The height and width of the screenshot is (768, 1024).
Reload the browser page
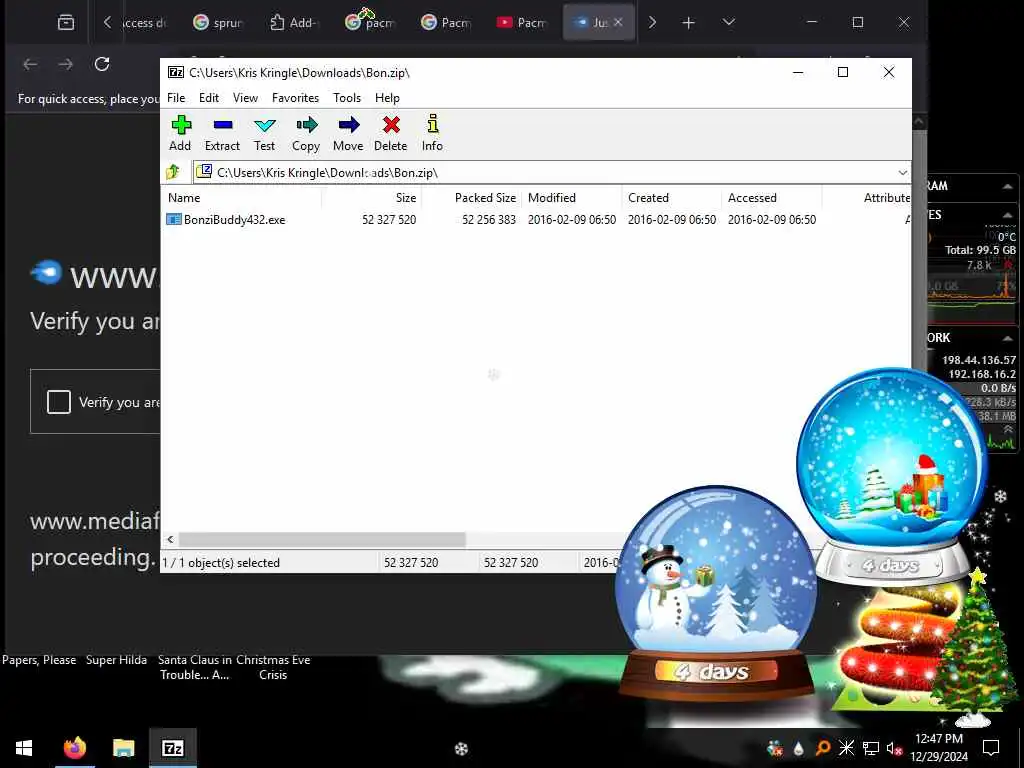[x=102, y=64]
